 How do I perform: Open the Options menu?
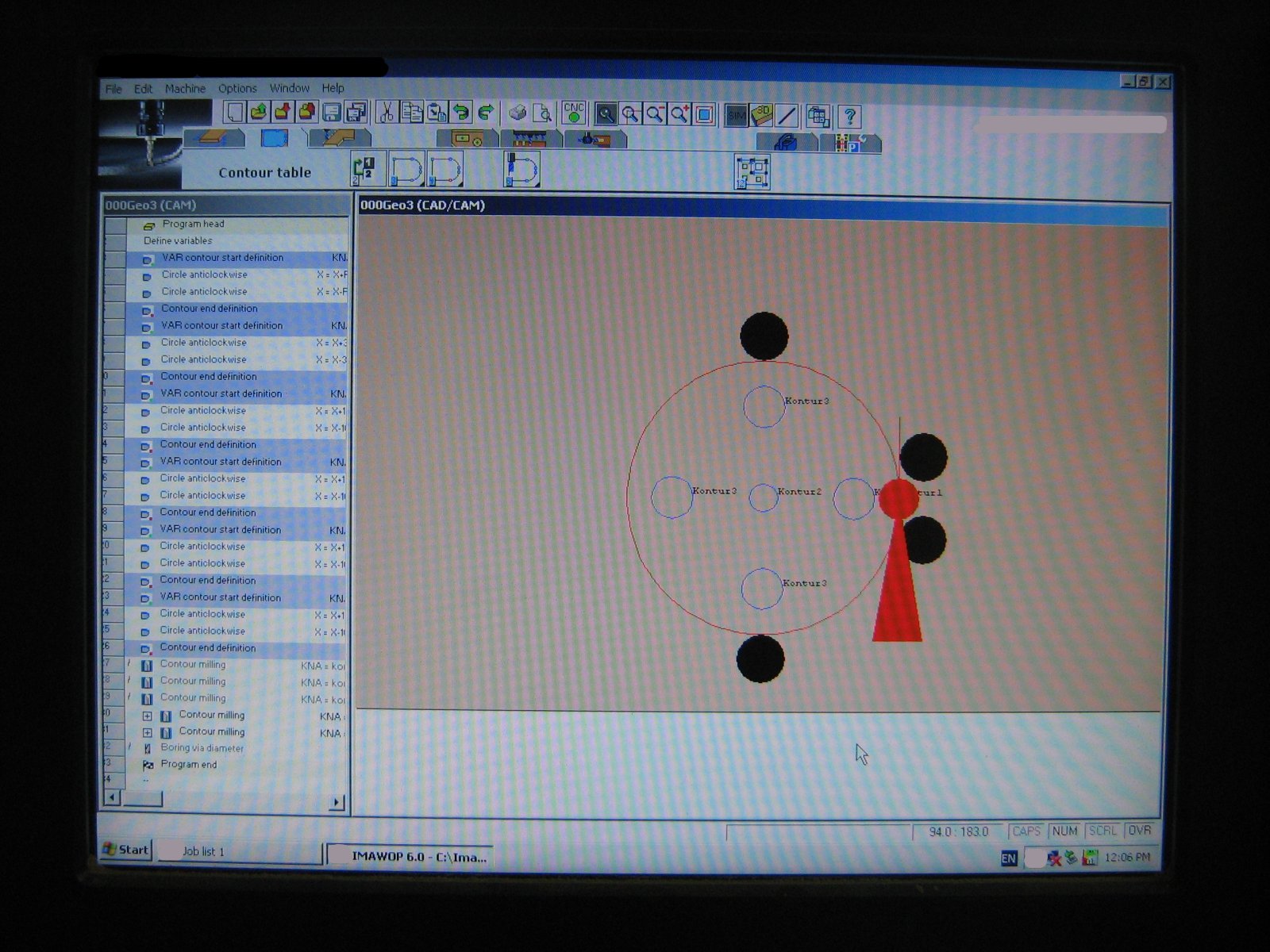click(x=237, y=89)
